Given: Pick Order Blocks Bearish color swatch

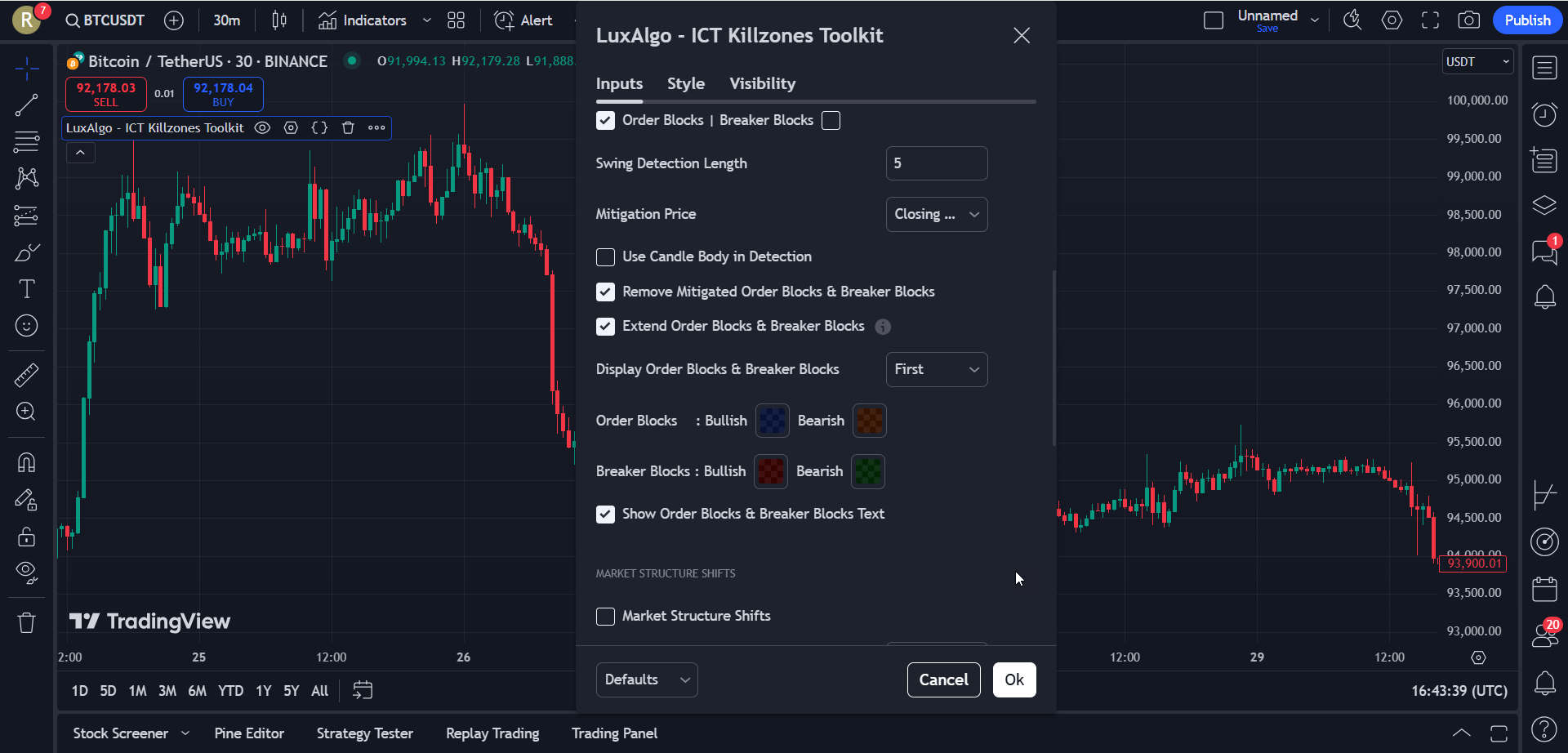Looking at the screenshot, I should (869, 421).
